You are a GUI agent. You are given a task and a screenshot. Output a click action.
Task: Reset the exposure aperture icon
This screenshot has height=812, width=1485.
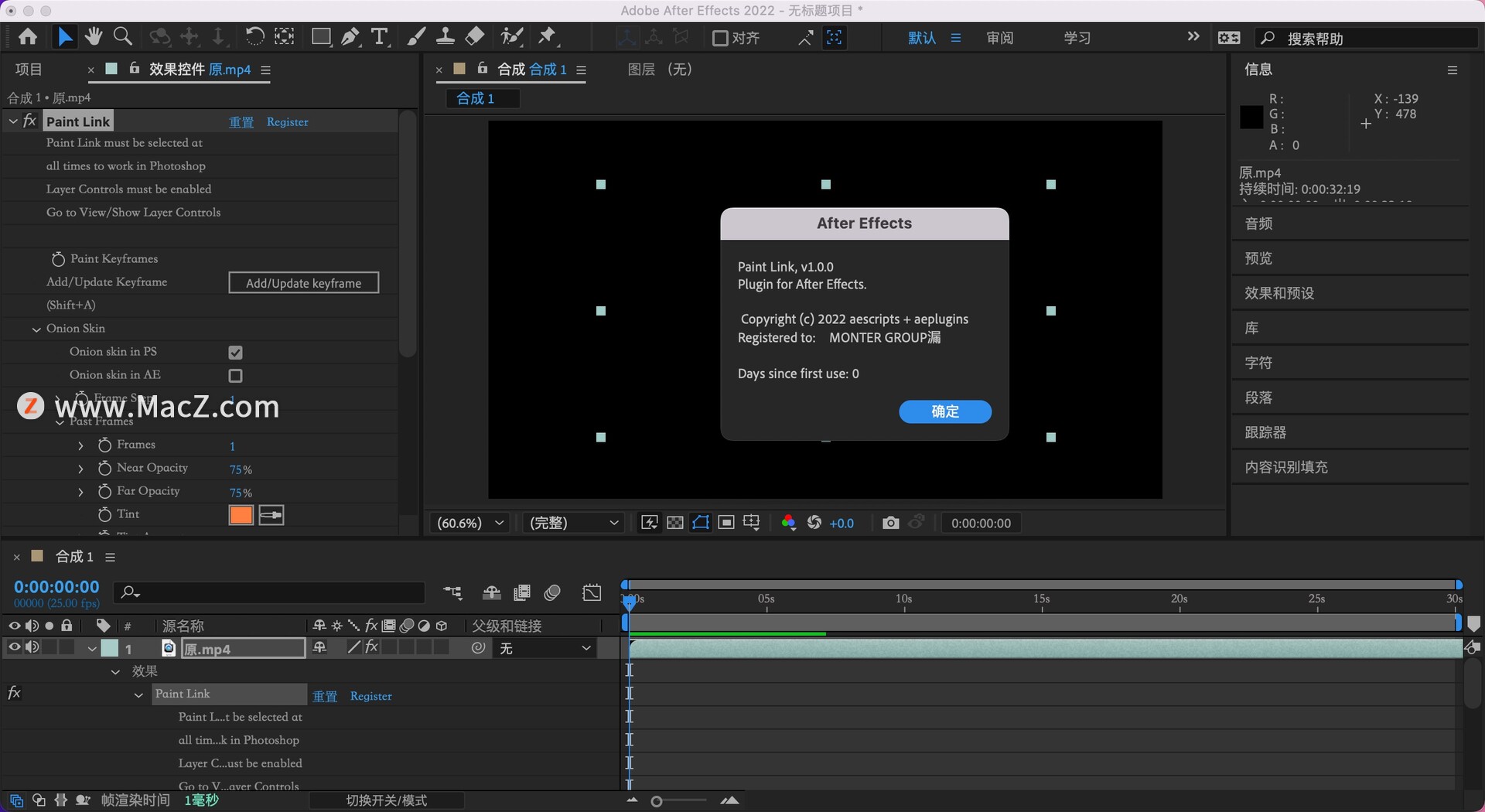coord(814,523)
